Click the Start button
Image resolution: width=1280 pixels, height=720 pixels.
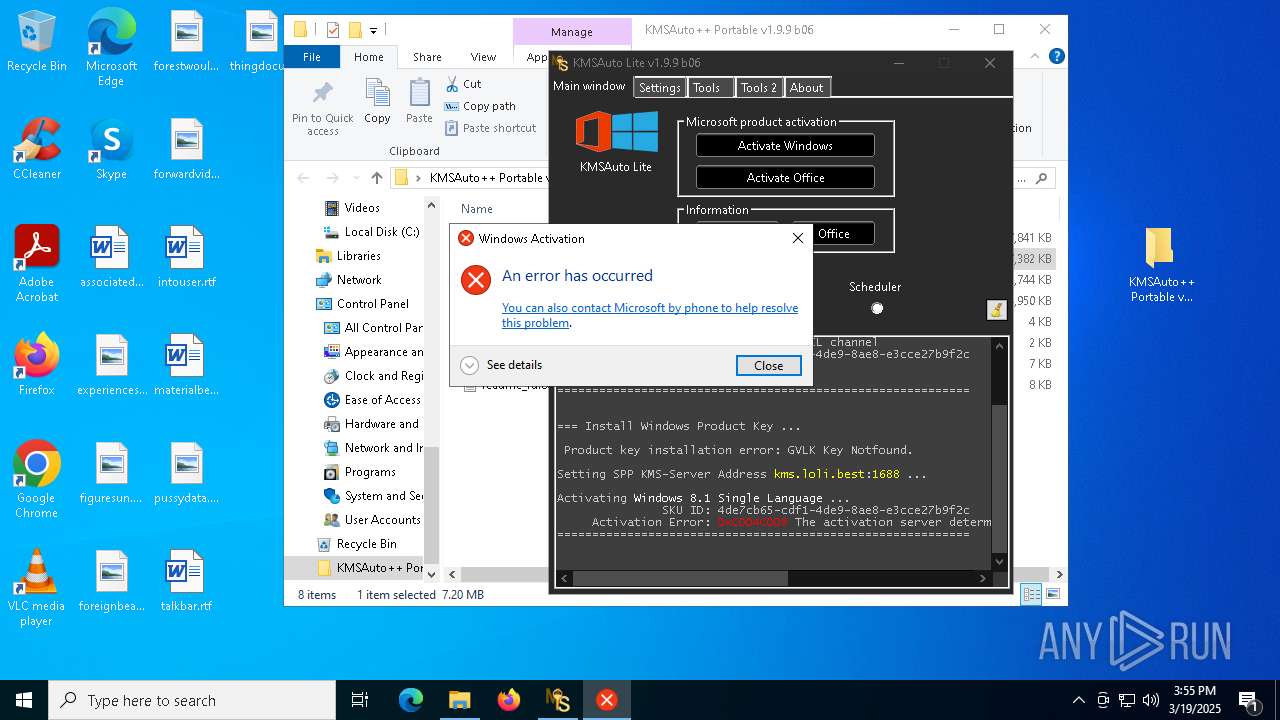24,700
